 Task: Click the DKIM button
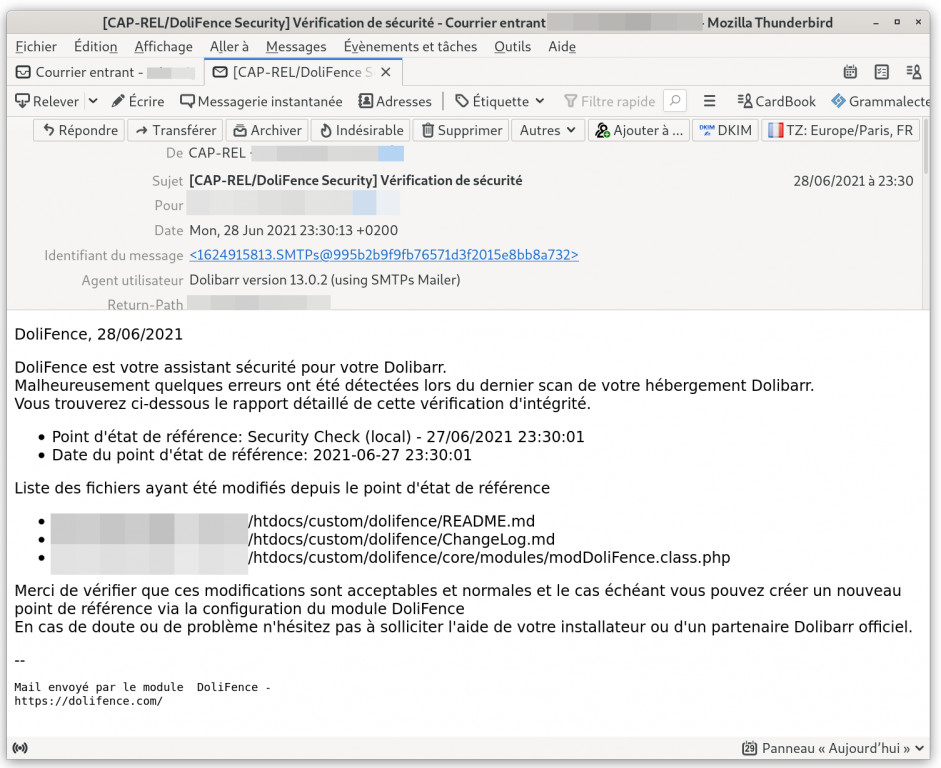[726, 130]
